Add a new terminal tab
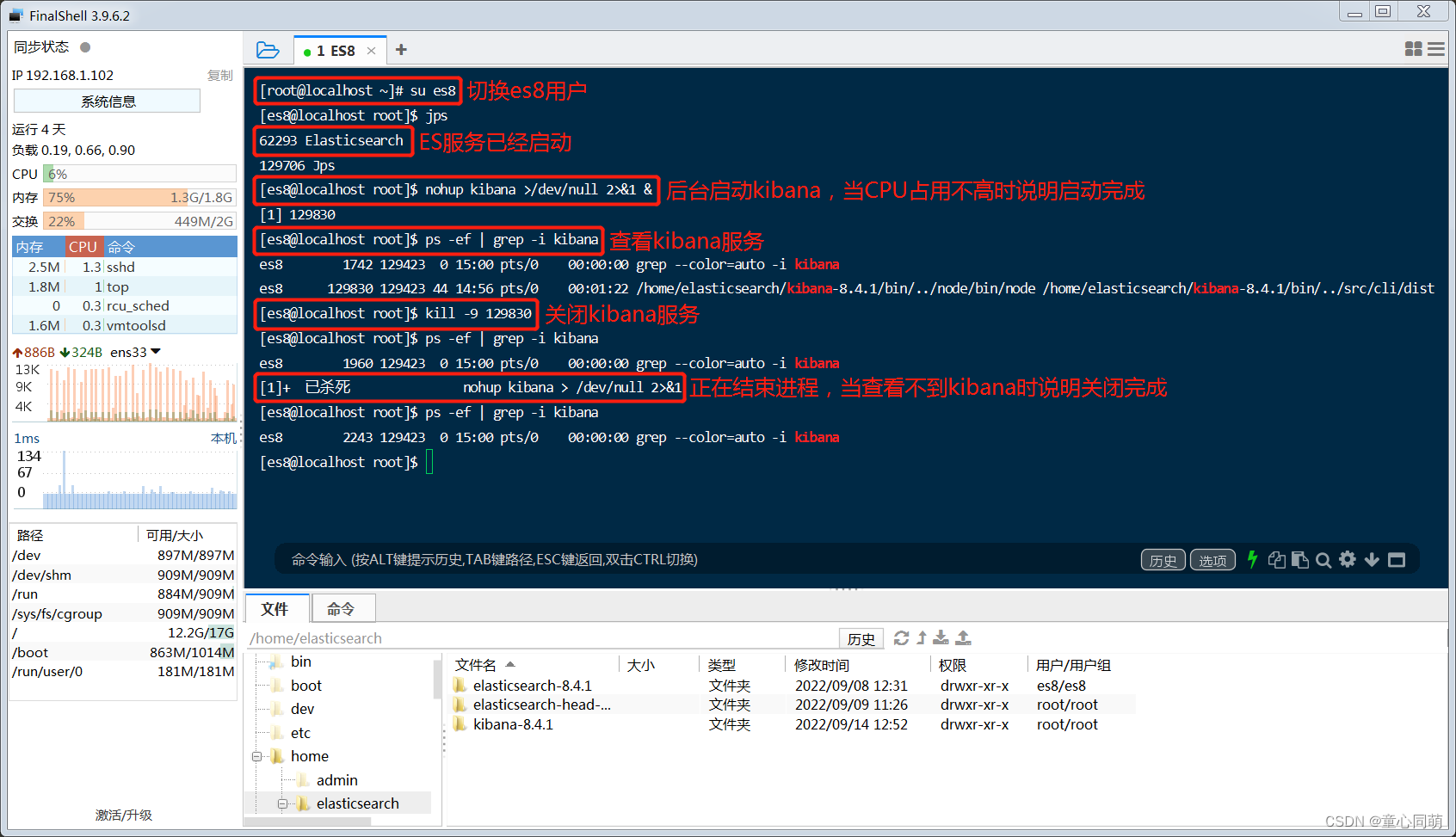The height and width of the screenshot is (837, 1456). coord(401,50)
